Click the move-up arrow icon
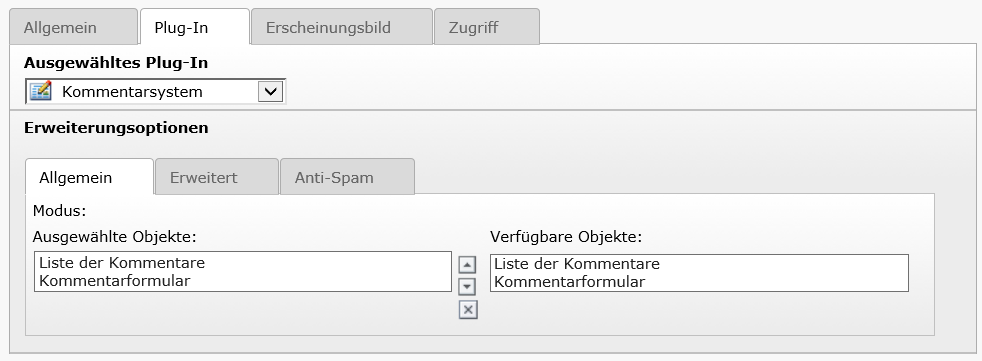Image resolution: width=982 pixels, height=361 pixels. point(467,265)
